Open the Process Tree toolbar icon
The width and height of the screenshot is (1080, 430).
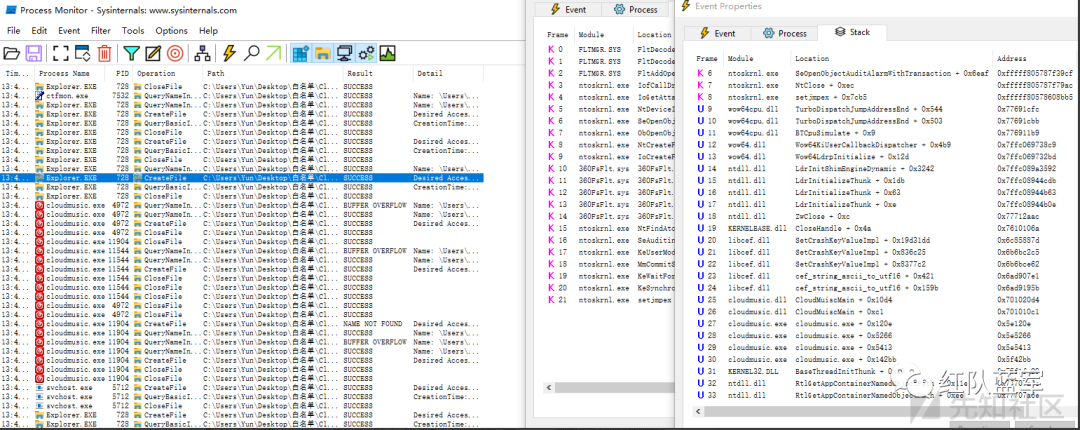point(202,52)
